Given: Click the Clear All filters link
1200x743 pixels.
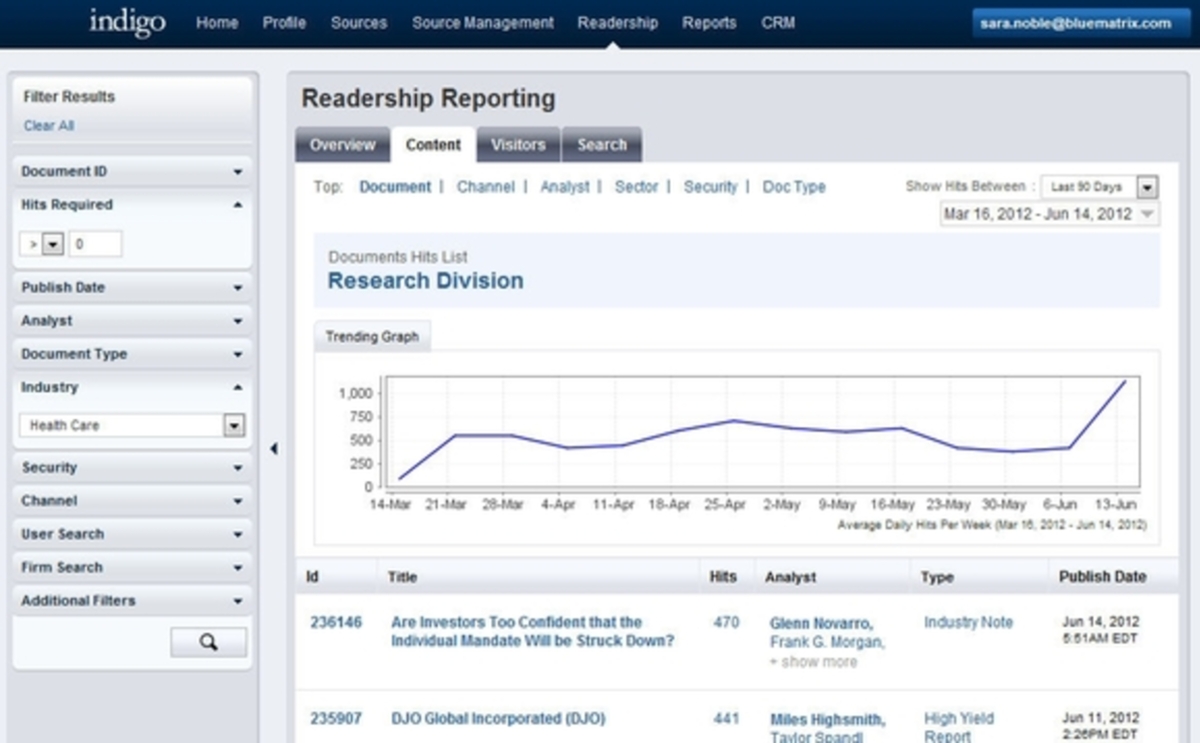Looking at the screenshot, I should click(48, 125).
